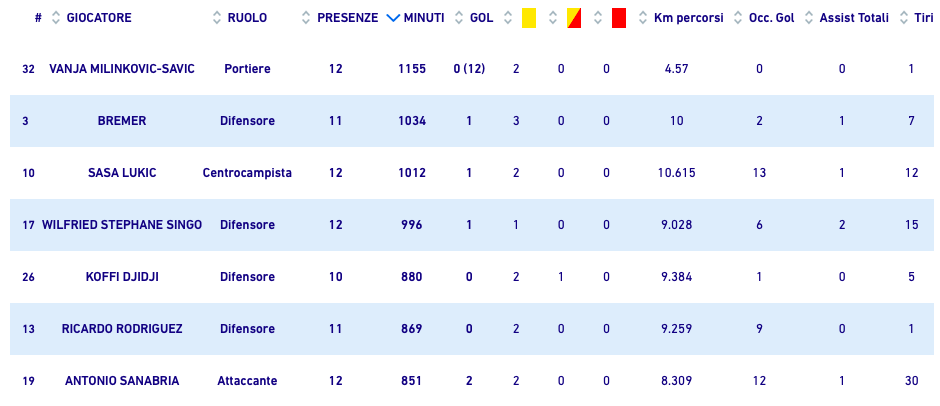
Task: Sort by the yellow card column icon
Action: click(x=529, y=18)
